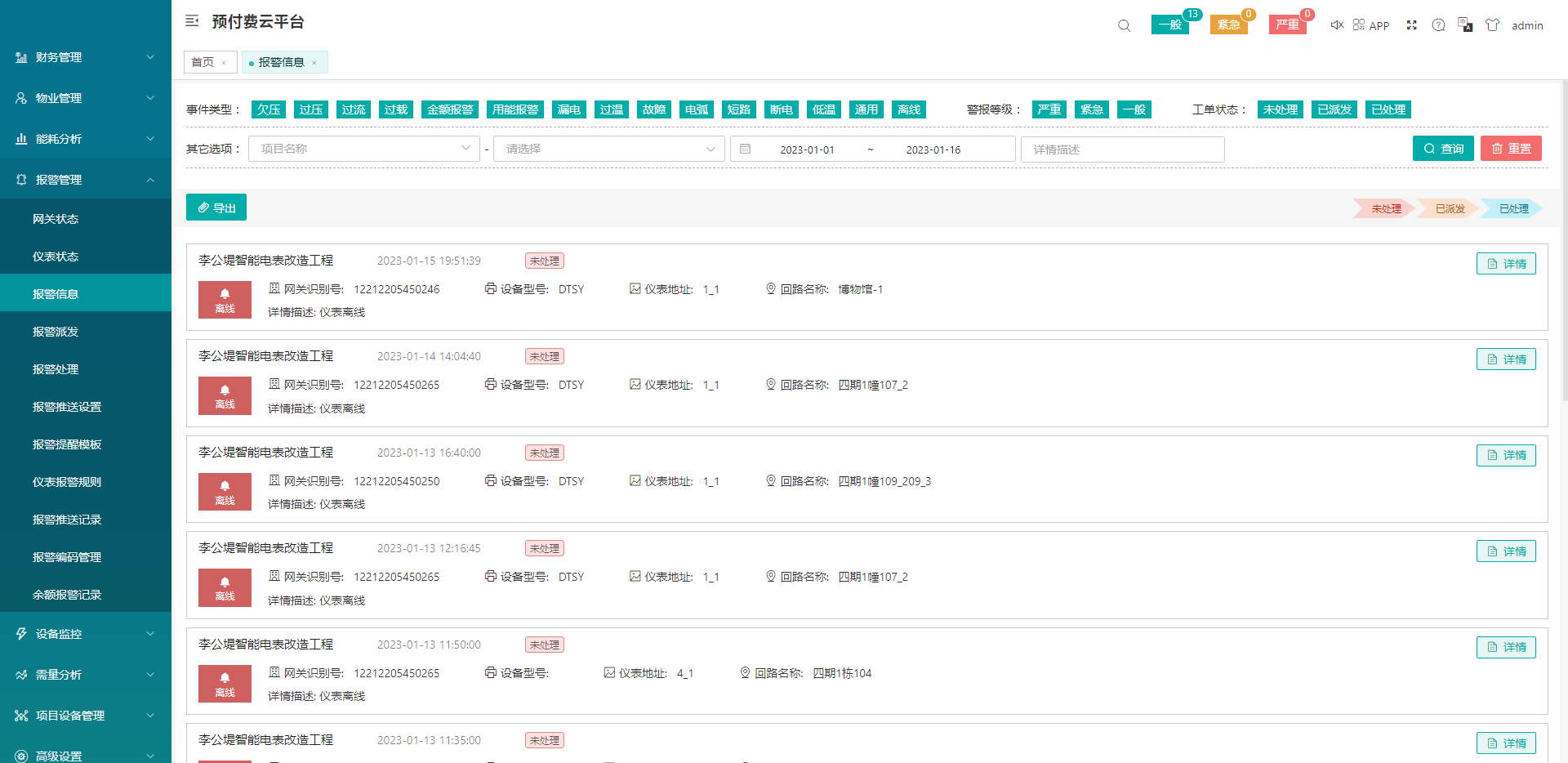Screen dimensions: 1568x763
Task: Close the 首页 tab with its x
Action: pyautogui.click(x=224, y=63)
